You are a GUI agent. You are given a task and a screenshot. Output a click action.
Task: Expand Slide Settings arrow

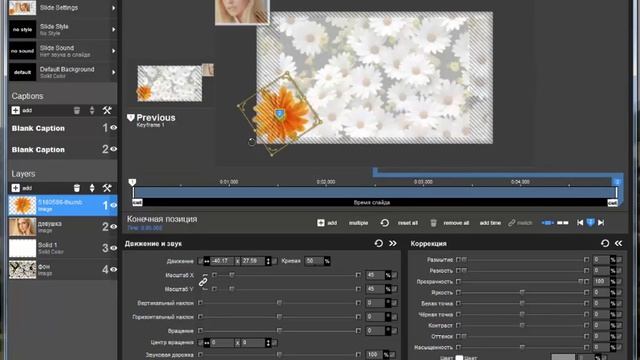coord(113,8)
